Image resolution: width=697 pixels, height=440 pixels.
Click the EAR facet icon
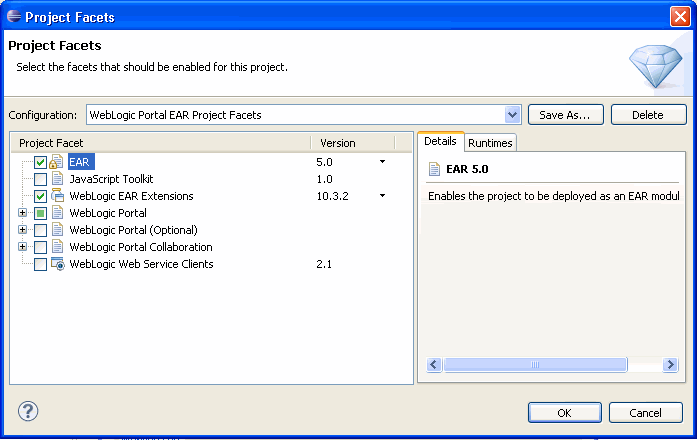[56, 162]
